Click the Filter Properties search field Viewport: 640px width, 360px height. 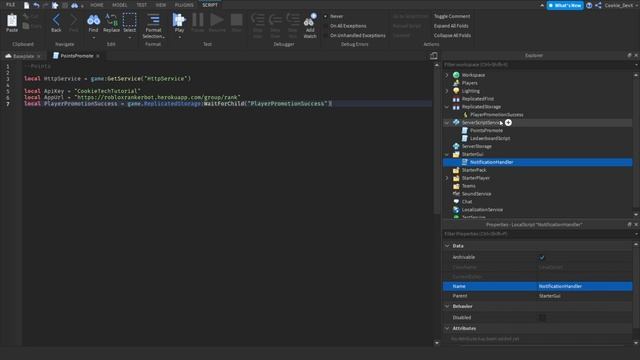[538, 234]
